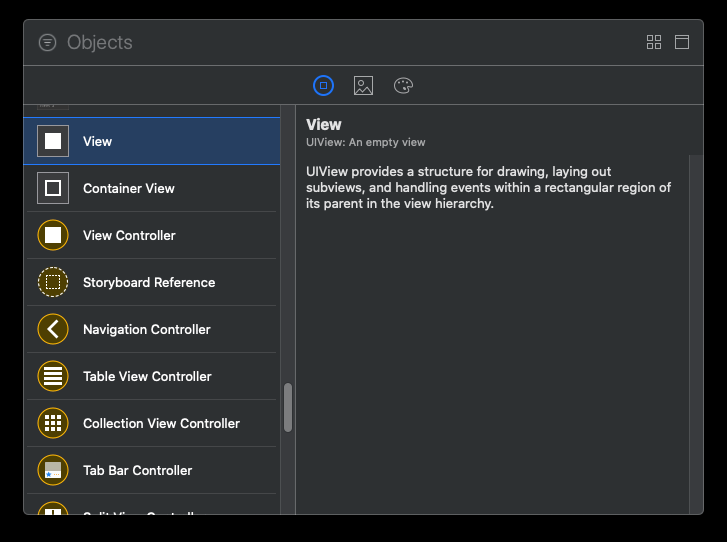Click the detail pane vertical scrollbar
Screen dimensions: 727x542
tap(696, 330)
